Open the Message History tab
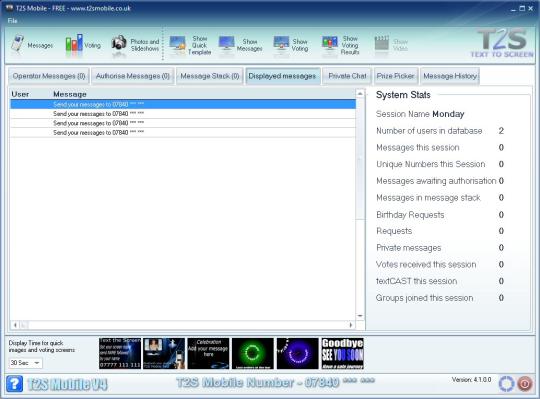Screen dimensions: 540x399 (x=450, y=76)
